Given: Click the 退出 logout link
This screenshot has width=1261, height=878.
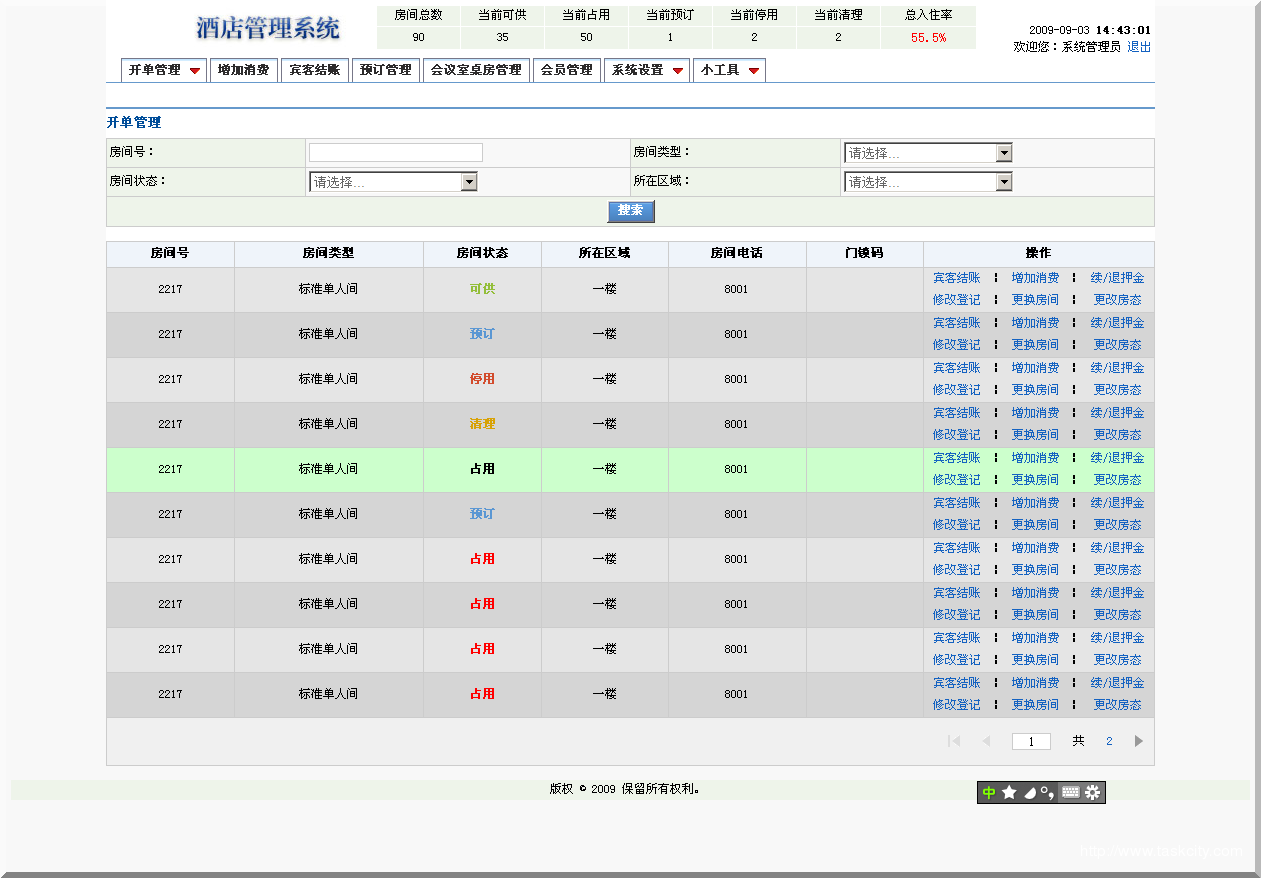Looking at the screenshot, I should (x=1139, y=47).
